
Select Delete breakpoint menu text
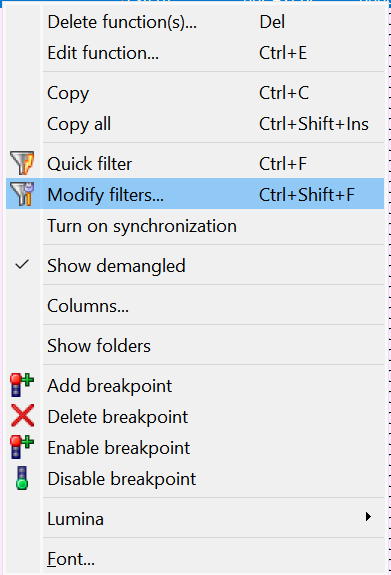118,417
